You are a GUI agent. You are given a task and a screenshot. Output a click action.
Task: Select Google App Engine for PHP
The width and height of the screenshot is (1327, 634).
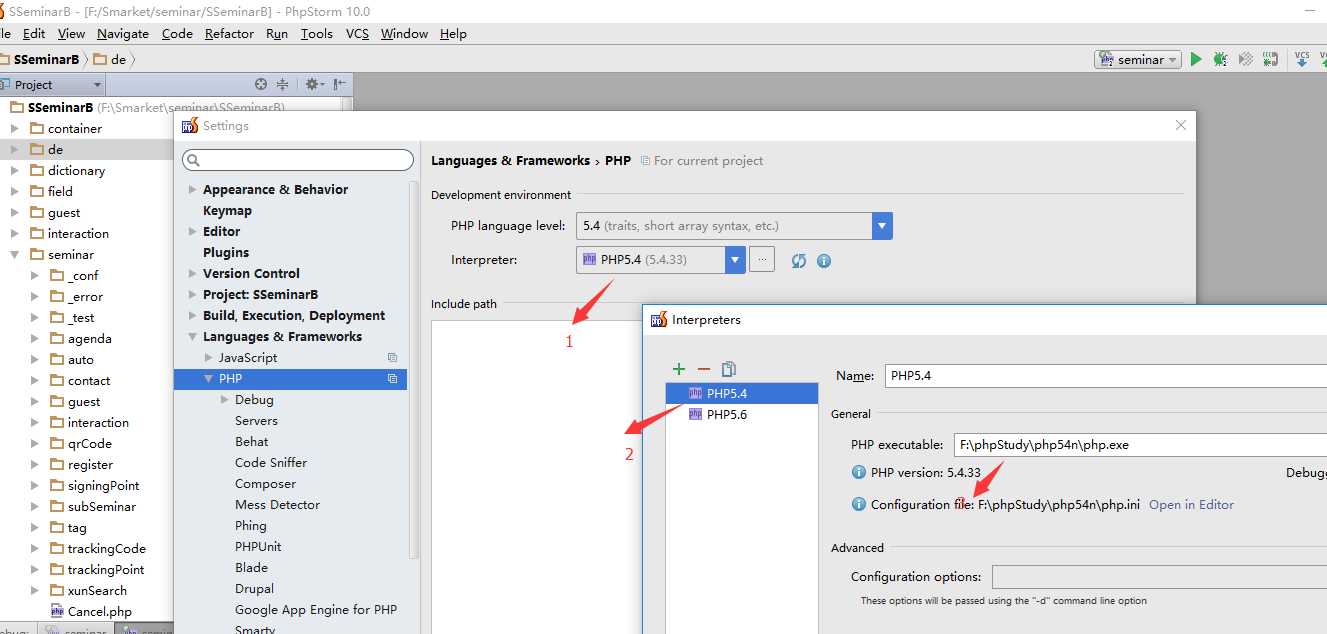pyautogui.click(x=316, y=609)
